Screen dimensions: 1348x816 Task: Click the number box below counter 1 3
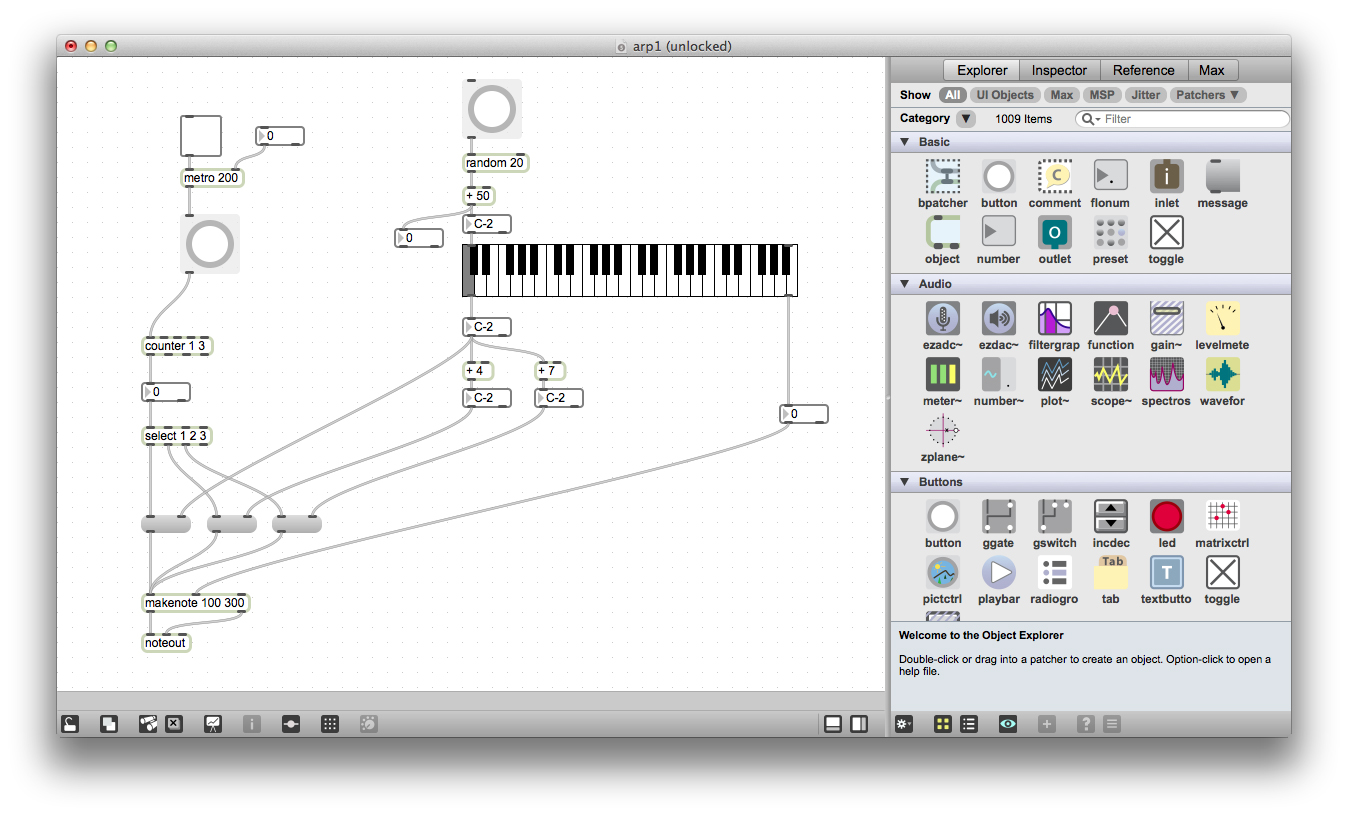166,392
